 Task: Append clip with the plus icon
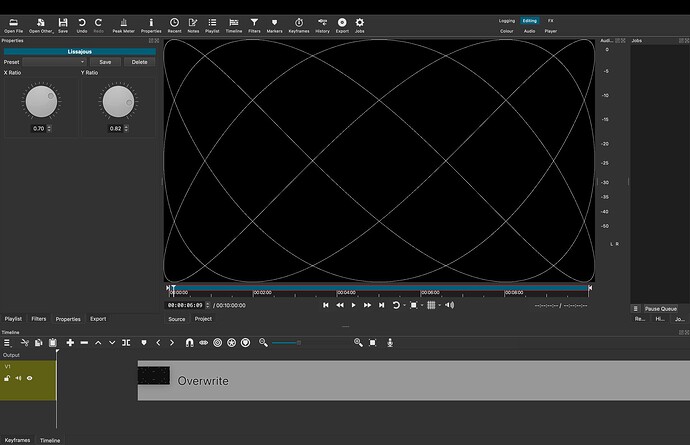tap(70, 342)
